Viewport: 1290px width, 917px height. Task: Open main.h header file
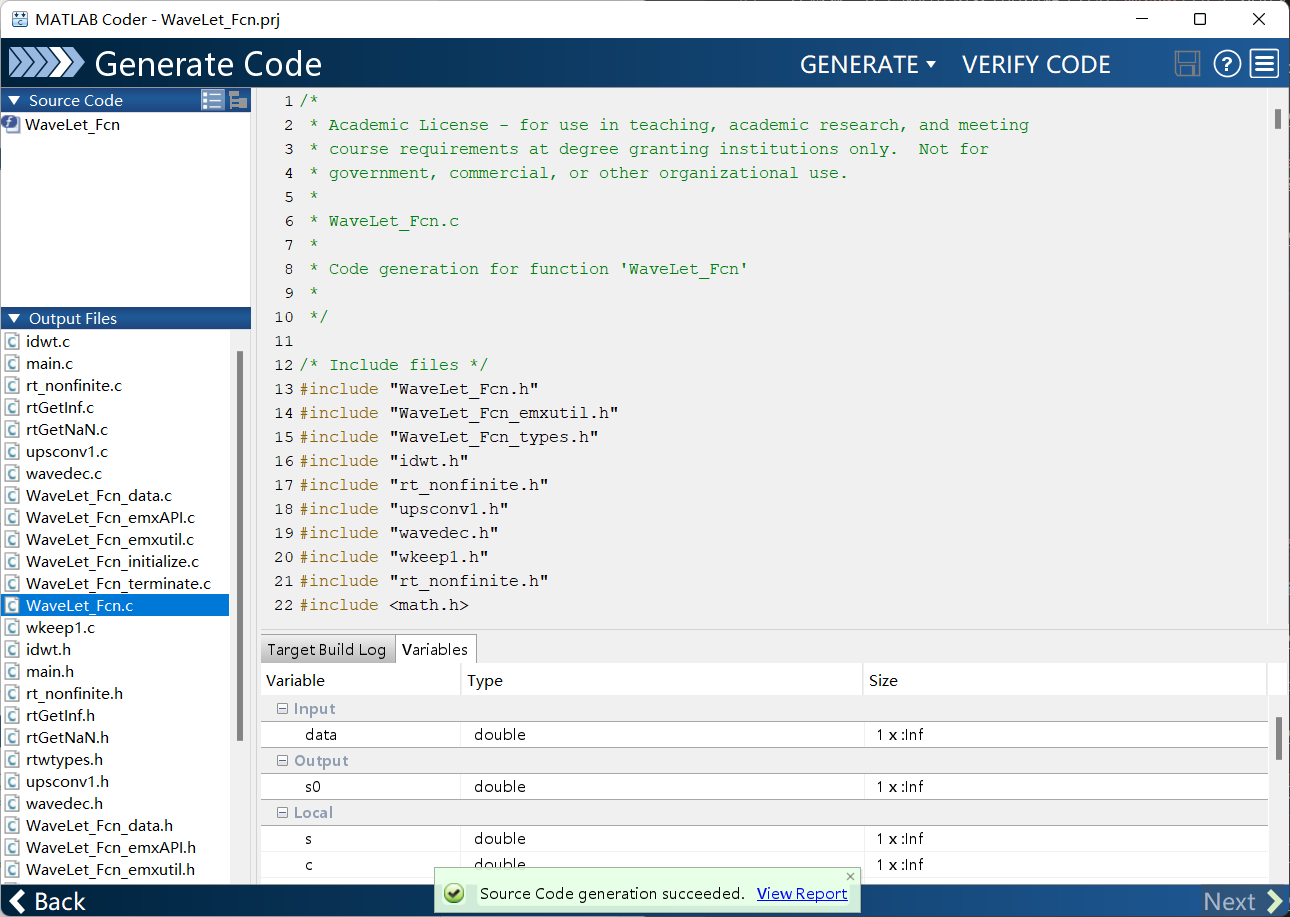pyautogui.click(x=50, y=672)
